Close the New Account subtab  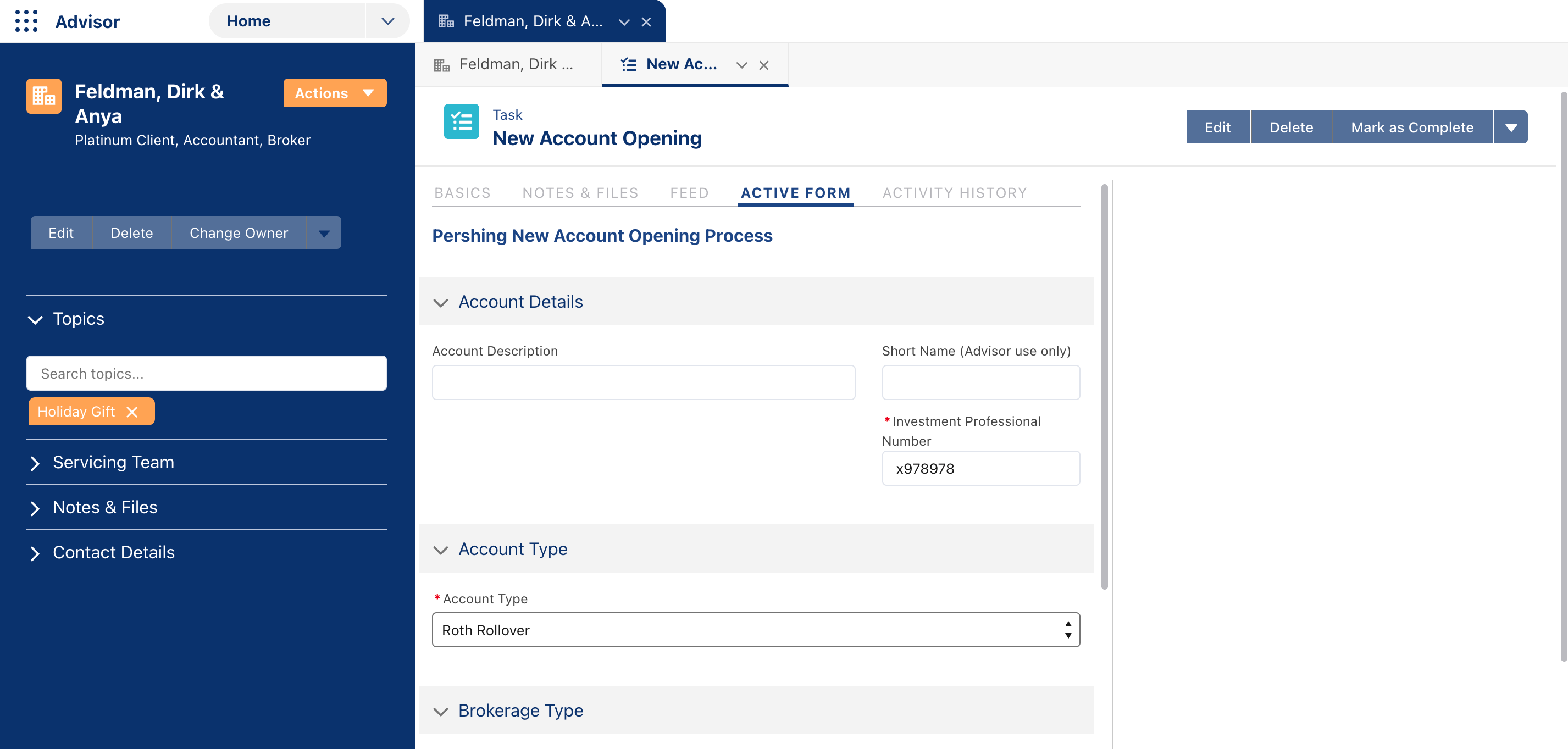pos(764,65)
